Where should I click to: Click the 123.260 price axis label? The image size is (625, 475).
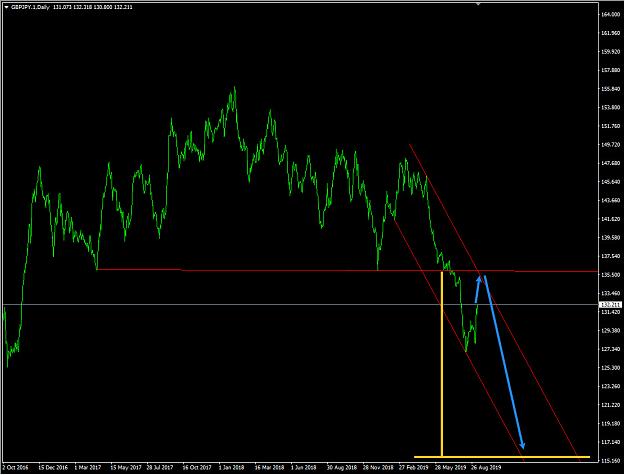click(610, 386)
